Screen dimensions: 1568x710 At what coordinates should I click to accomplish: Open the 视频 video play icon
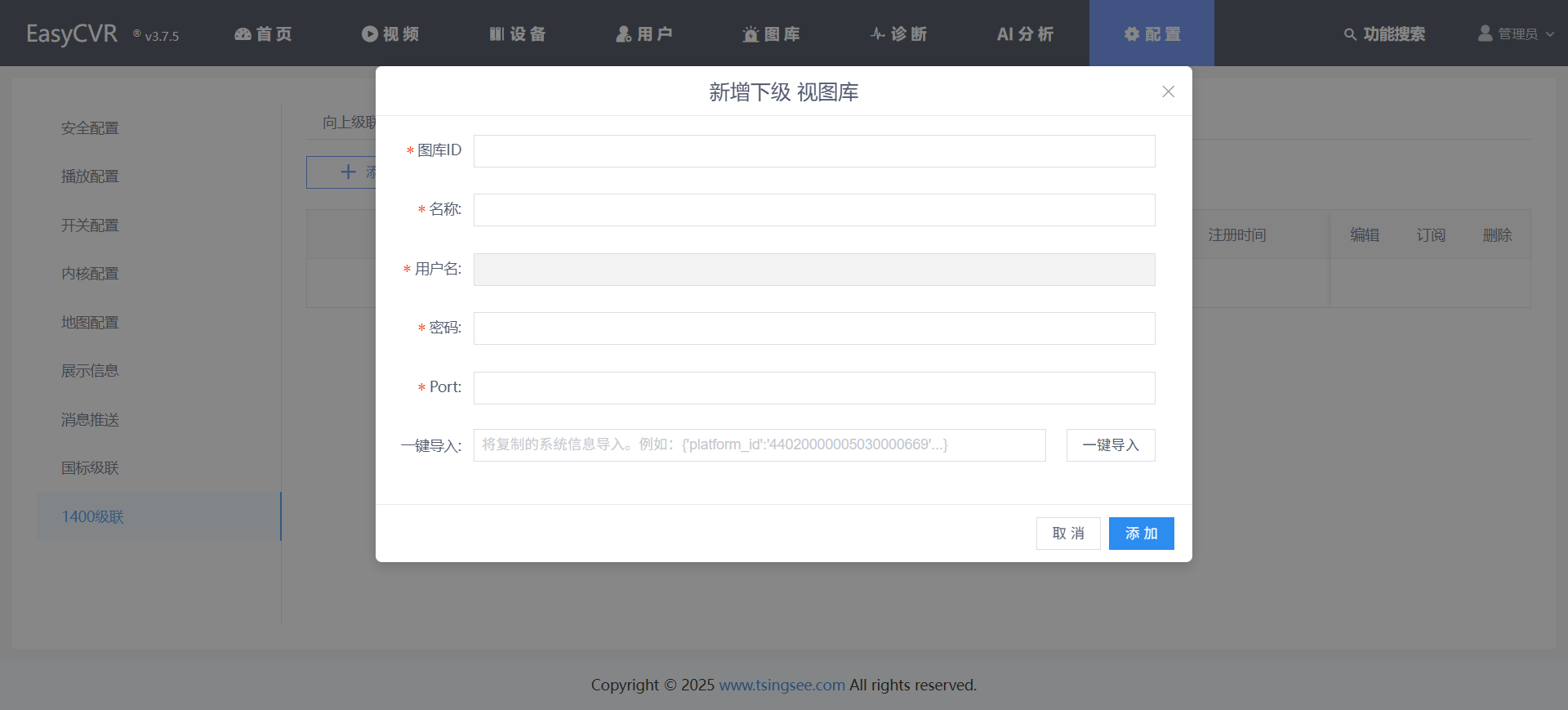(370, 34)
